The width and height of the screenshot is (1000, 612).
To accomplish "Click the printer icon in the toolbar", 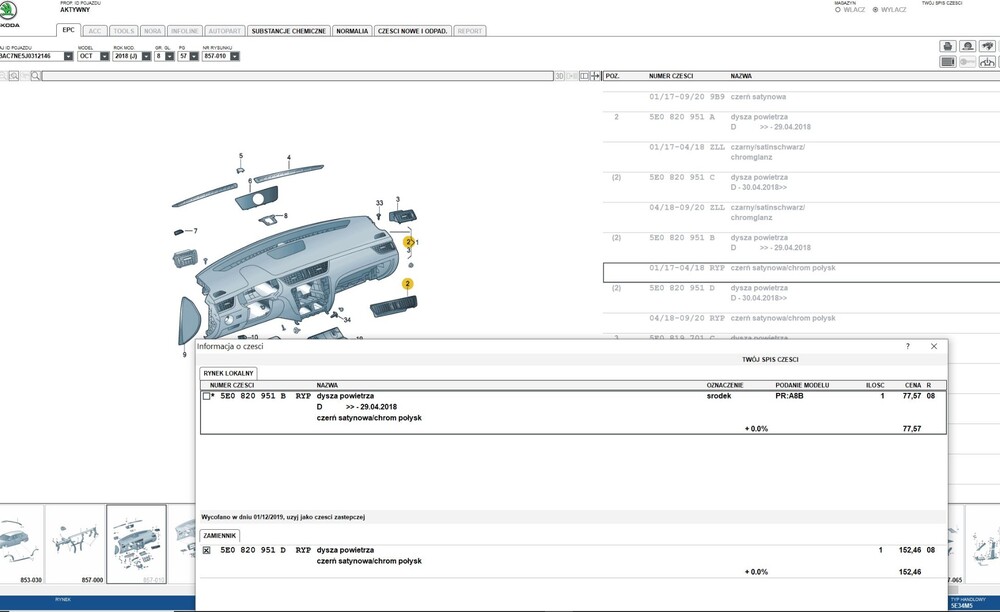I will pyautogui.click(x=947, y=46).
